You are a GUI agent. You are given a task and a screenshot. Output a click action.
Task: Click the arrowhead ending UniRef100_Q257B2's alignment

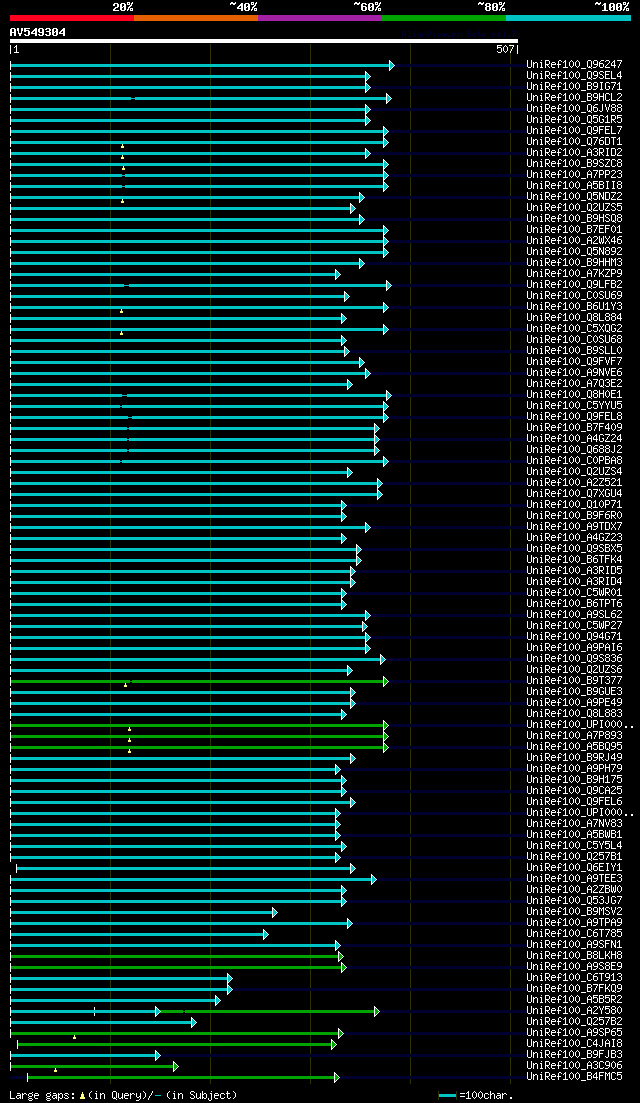pos(193,1022)
